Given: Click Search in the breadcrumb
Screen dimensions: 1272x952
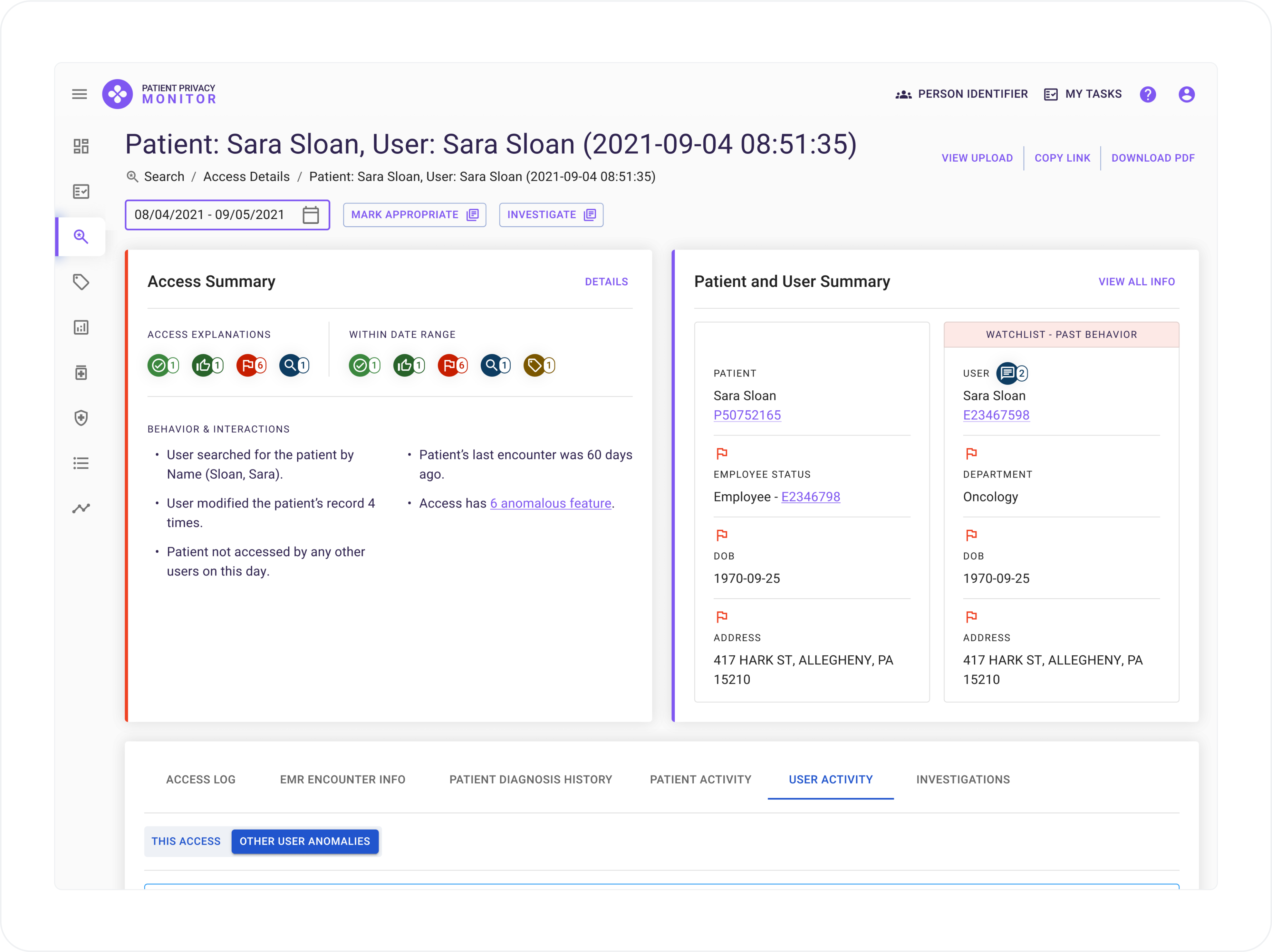Looking at the screenshot, I should 164,176.
